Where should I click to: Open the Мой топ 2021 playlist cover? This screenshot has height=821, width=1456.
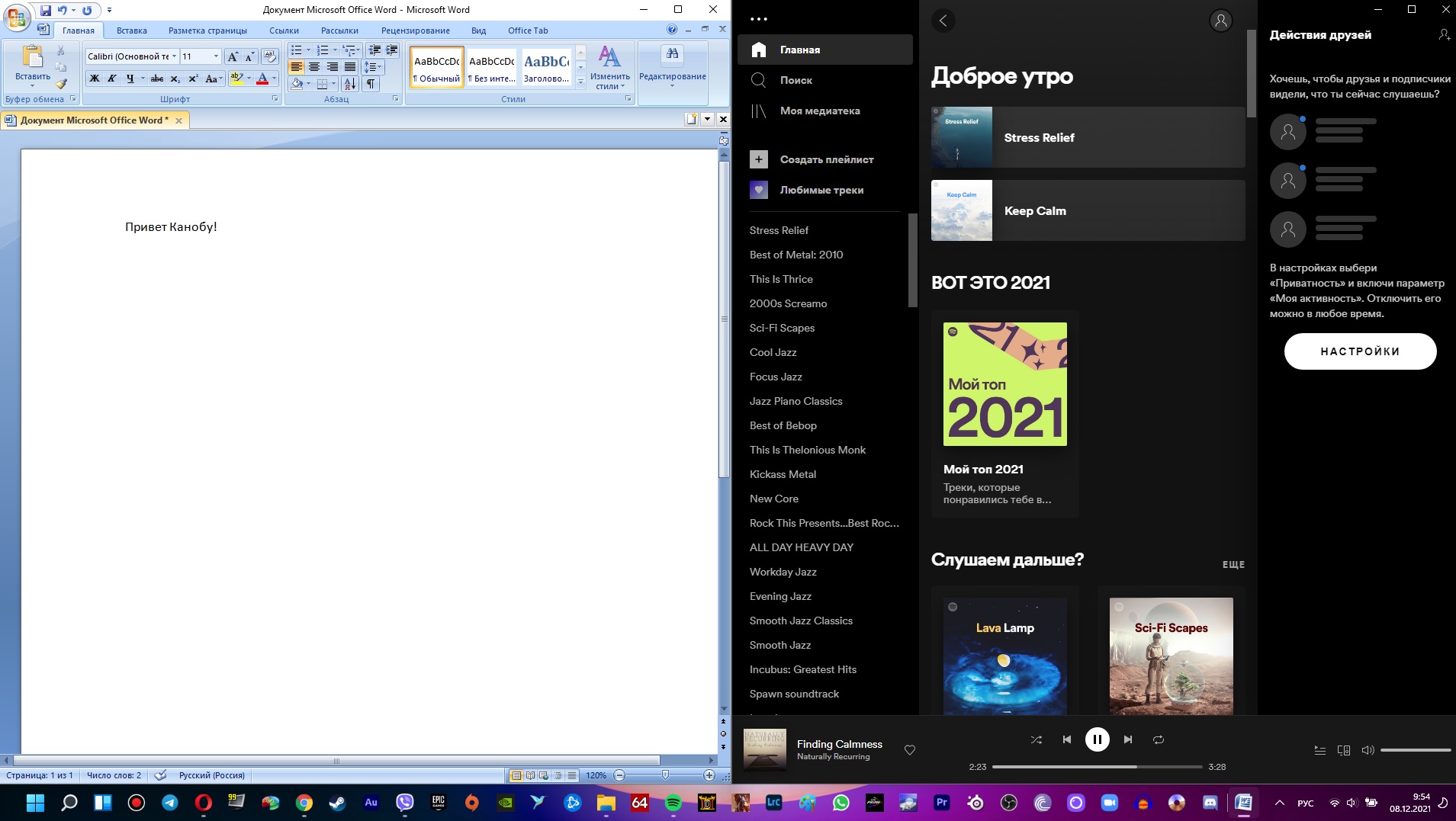point(1004,384)
